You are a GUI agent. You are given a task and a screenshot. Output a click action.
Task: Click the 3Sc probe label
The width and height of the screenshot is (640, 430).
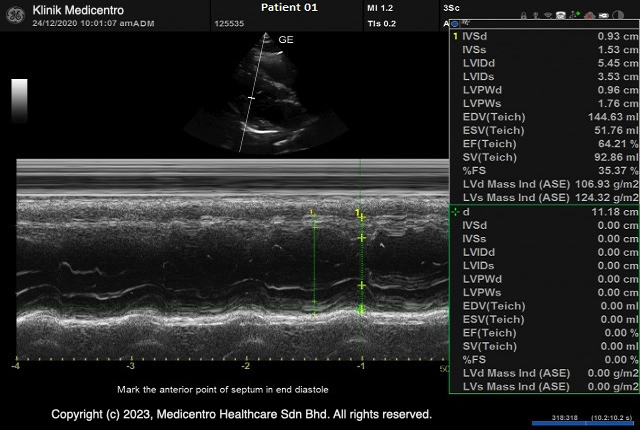[451, 8]
